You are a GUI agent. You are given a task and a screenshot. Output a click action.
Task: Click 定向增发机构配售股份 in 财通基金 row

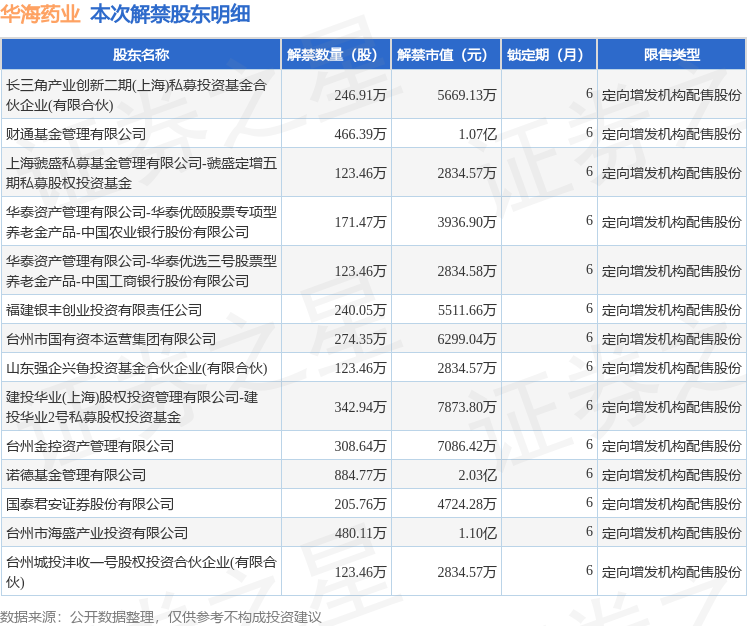point(672,134)
